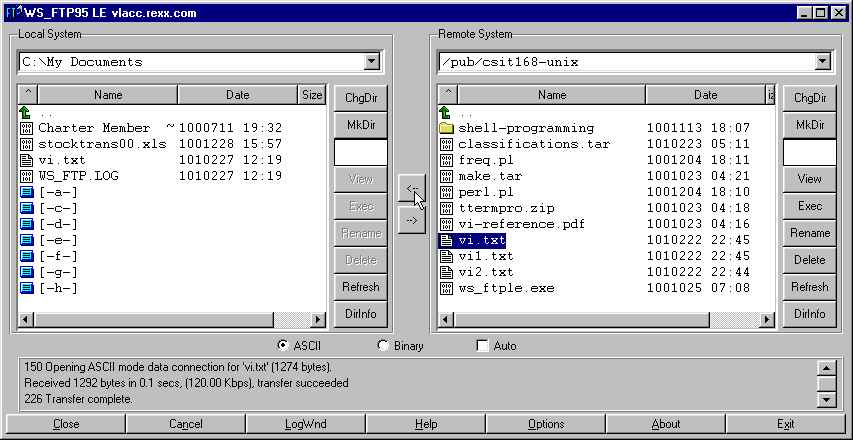Sort local list by Size column
Viewport: 853px width, 440px height.
[312, 95]
